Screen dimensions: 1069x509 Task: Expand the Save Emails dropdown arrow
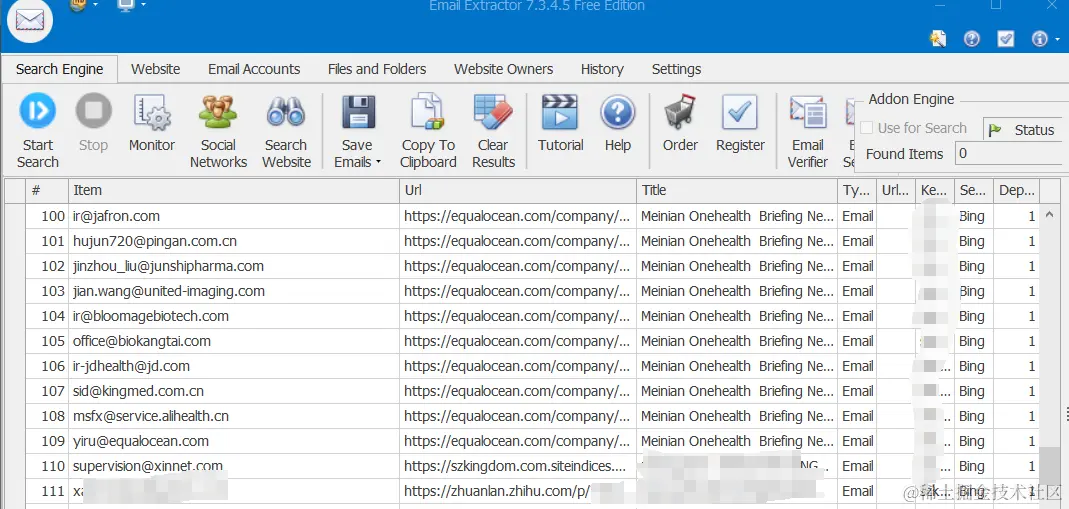coord(378,162)
